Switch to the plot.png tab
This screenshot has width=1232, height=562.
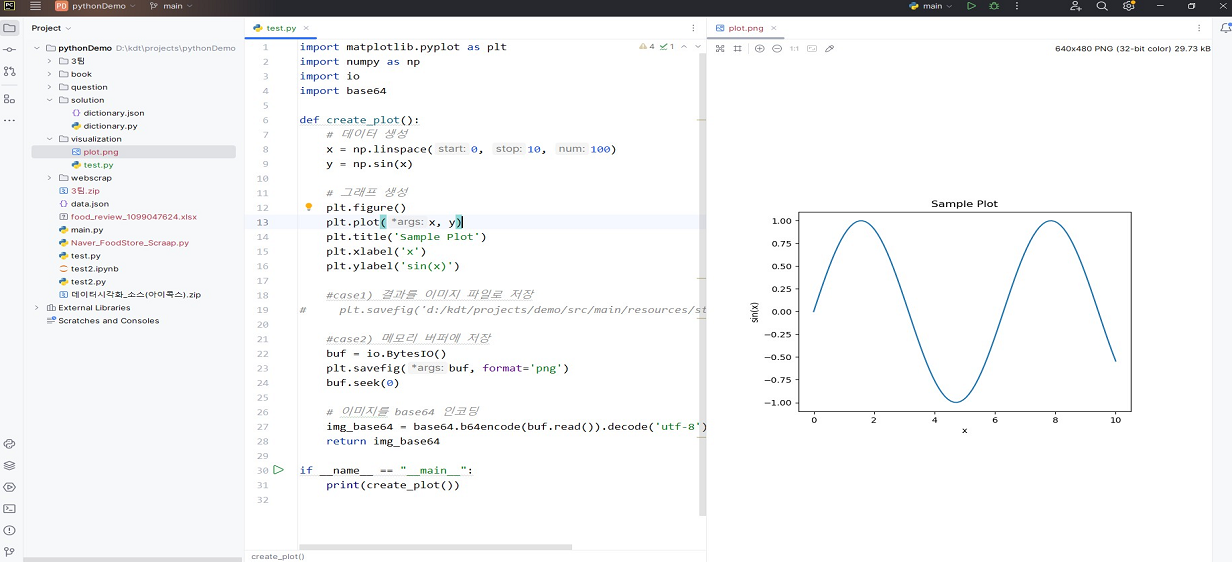[x=745, y=28]
